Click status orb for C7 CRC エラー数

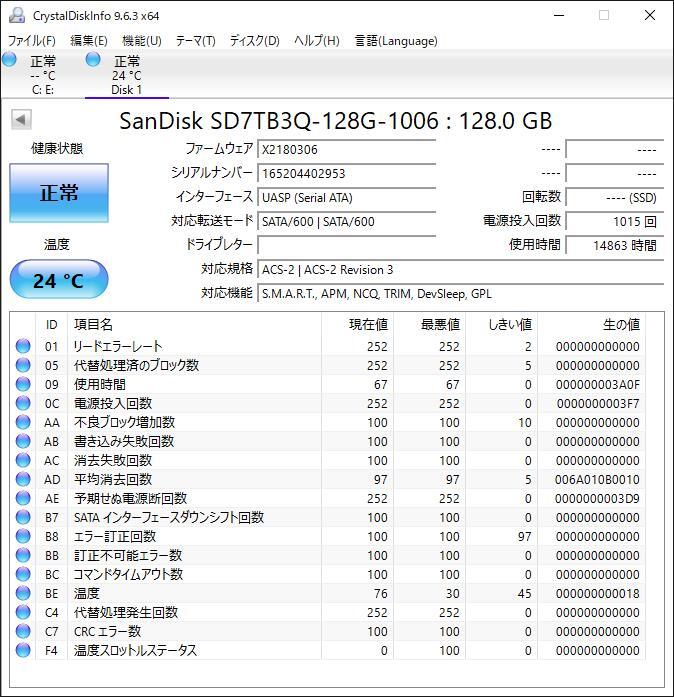point(23,631)
